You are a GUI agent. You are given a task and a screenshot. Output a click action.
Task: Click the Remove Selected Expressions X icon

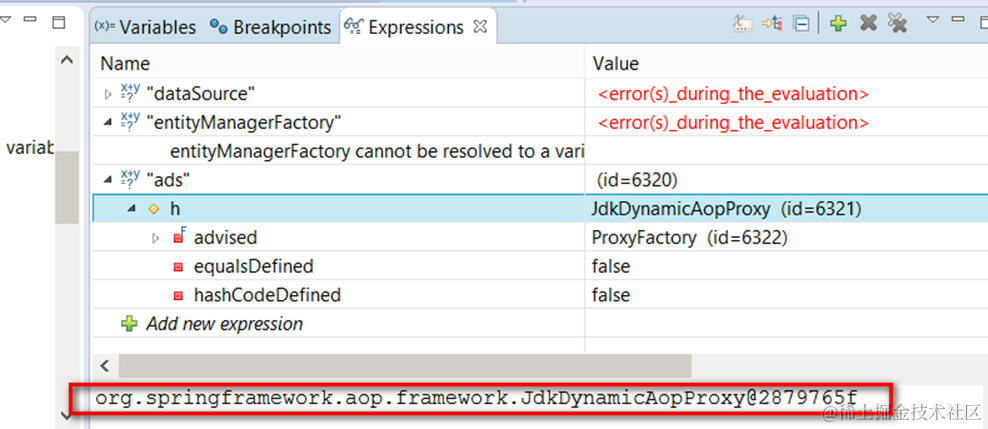pyautogui.click(x=868, y=24)
